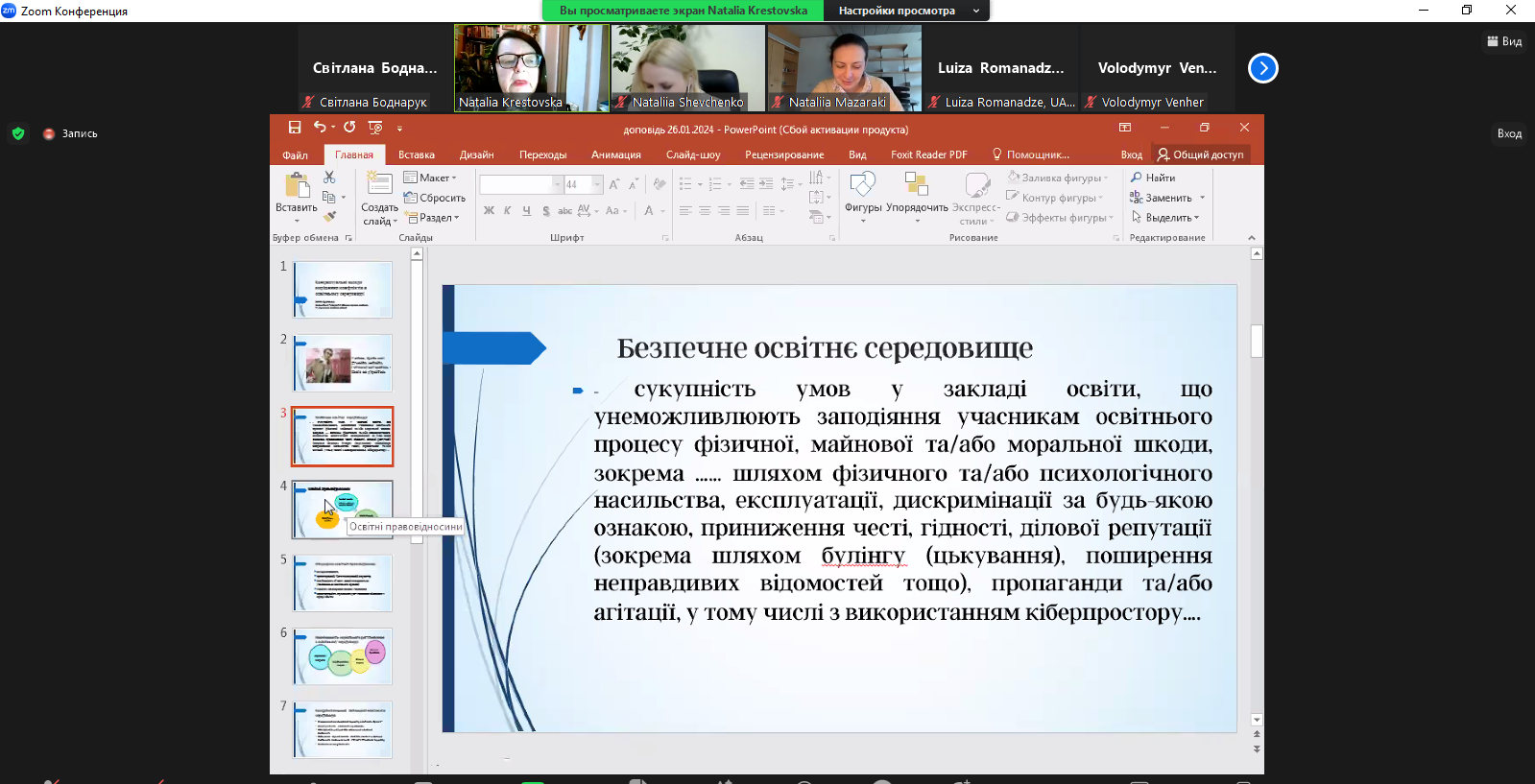Switch to the Переходы tab
This screenshot has height=784, width=1535.
pyautogui.click(x=543, y=154)
